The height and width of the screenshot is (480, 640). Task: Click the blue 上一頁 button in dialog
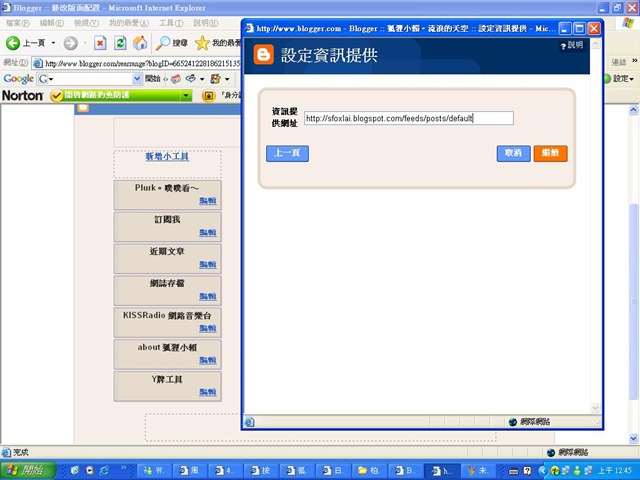click(287, 153)
